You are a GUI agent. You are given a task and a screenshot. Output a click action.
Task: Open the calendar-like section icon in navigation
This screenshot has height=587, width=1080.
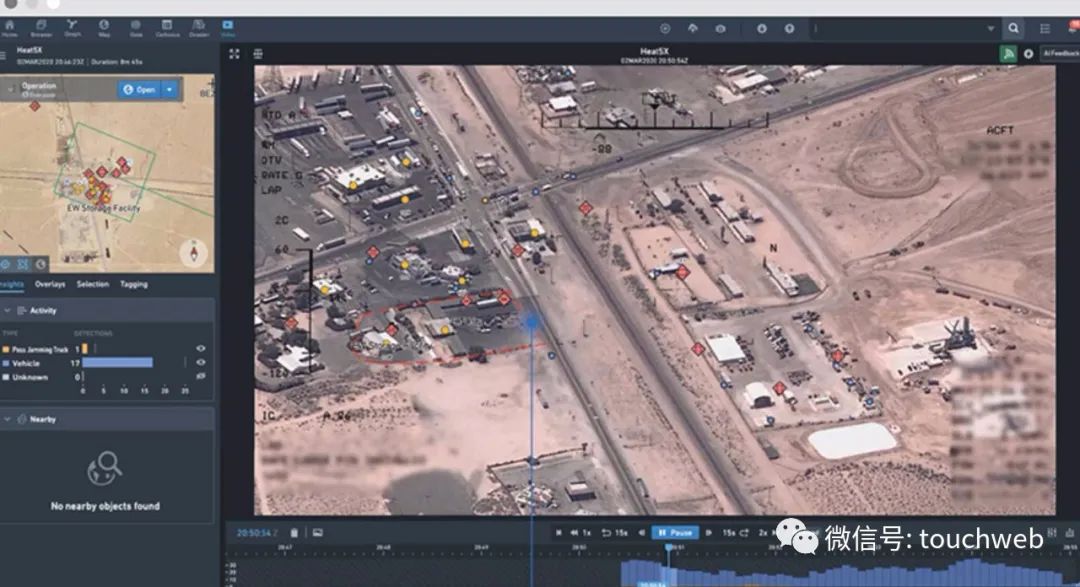pyautogui.click(x=167, y=28)
